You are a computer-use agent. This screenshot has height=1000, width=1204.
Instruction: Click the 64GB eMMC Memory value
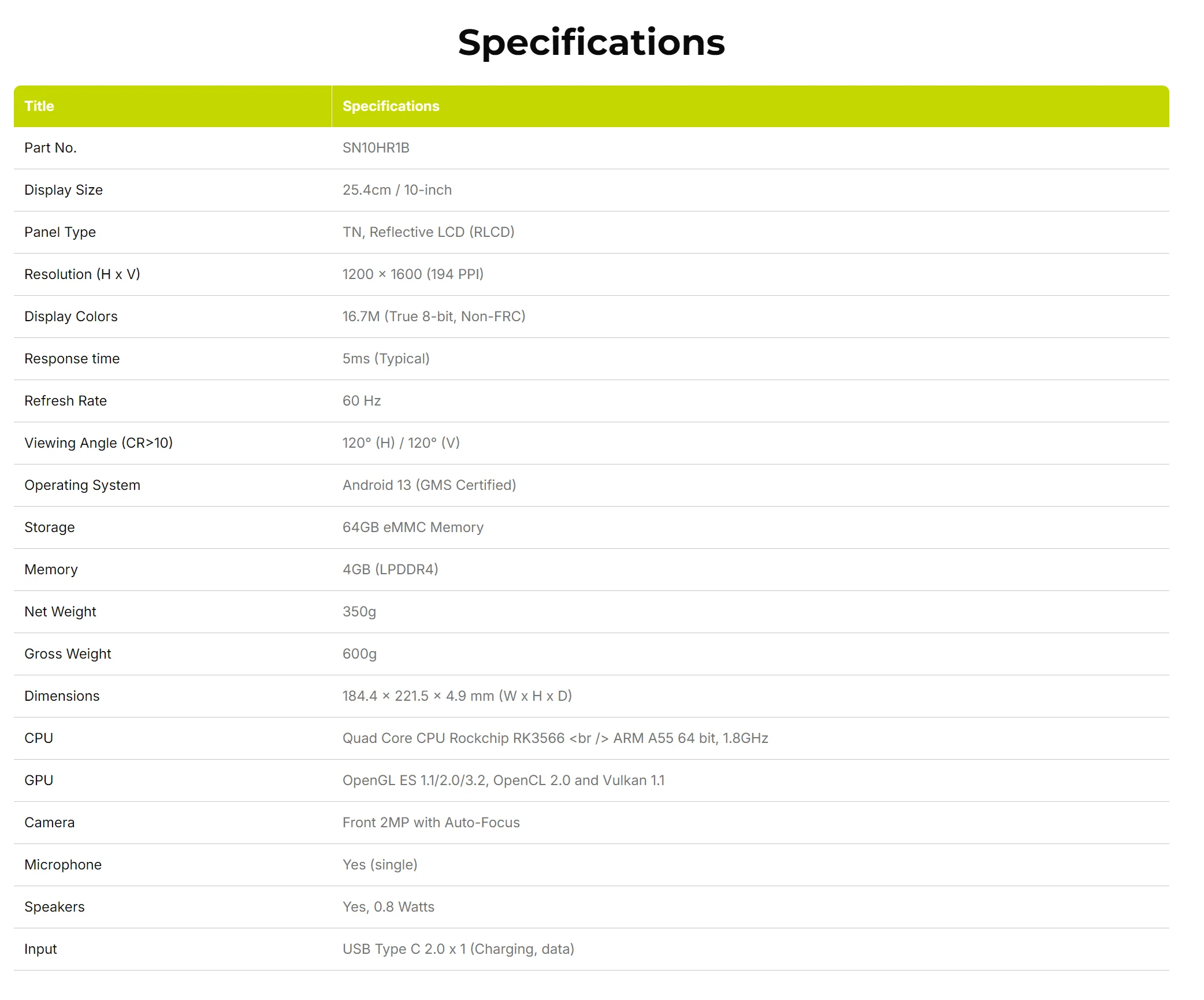[413, 527]
